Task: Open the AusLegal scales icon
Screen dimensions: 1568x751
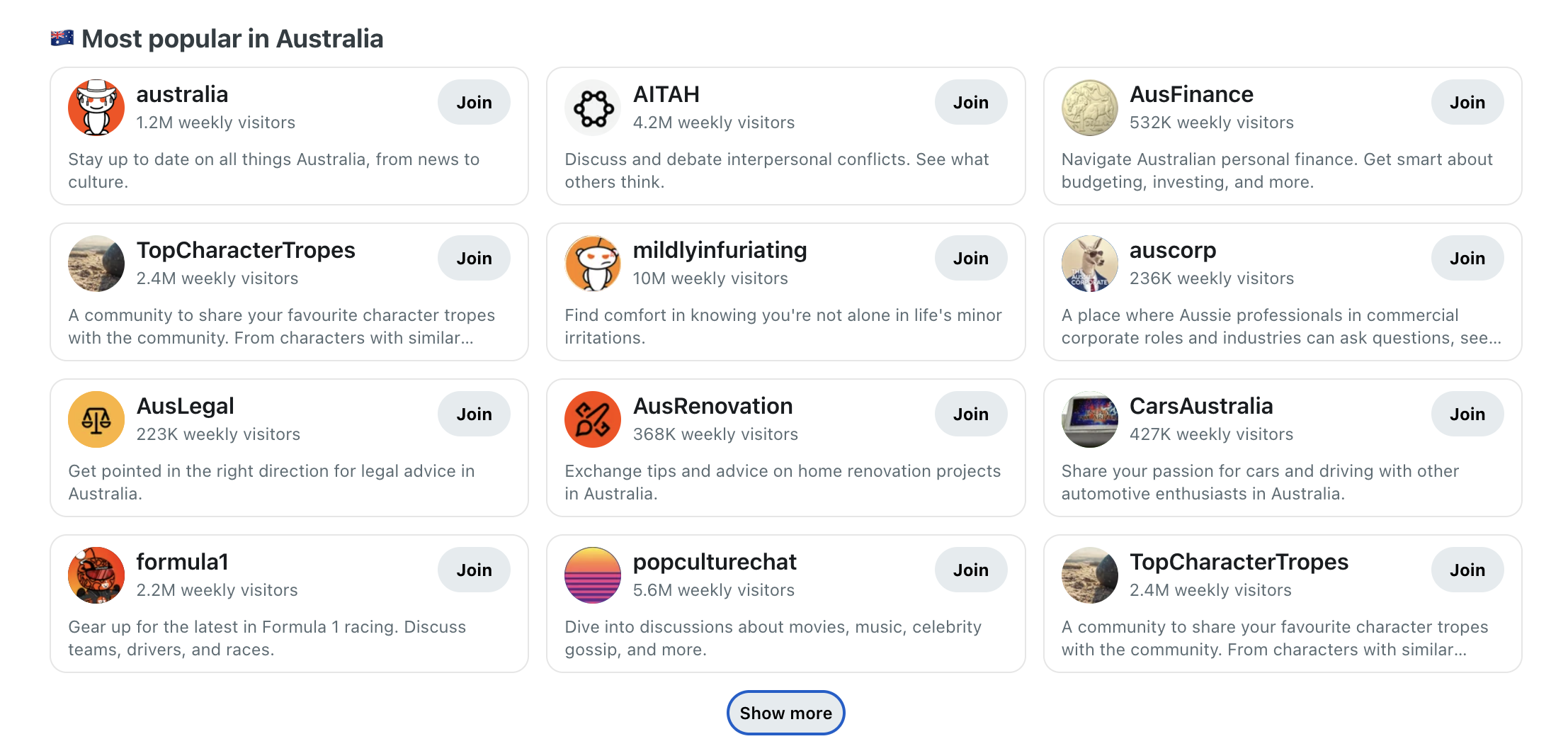Action: coord(96,419)
